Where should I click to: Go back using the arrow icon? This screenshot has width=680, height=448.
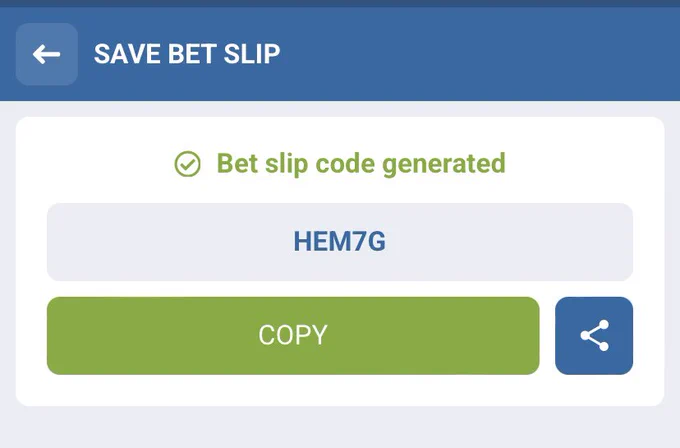click(x=47, y=54)
